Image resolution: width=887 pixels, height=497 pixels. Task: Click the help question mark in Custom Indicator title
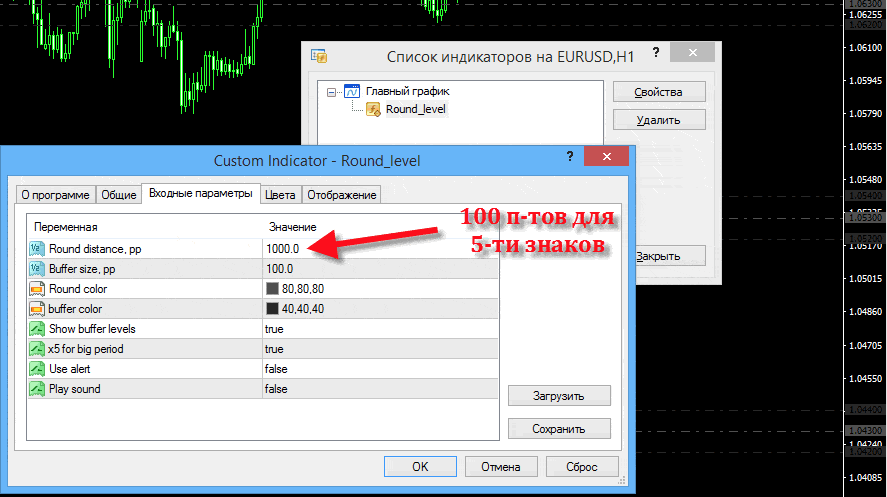tap(570, 158)
